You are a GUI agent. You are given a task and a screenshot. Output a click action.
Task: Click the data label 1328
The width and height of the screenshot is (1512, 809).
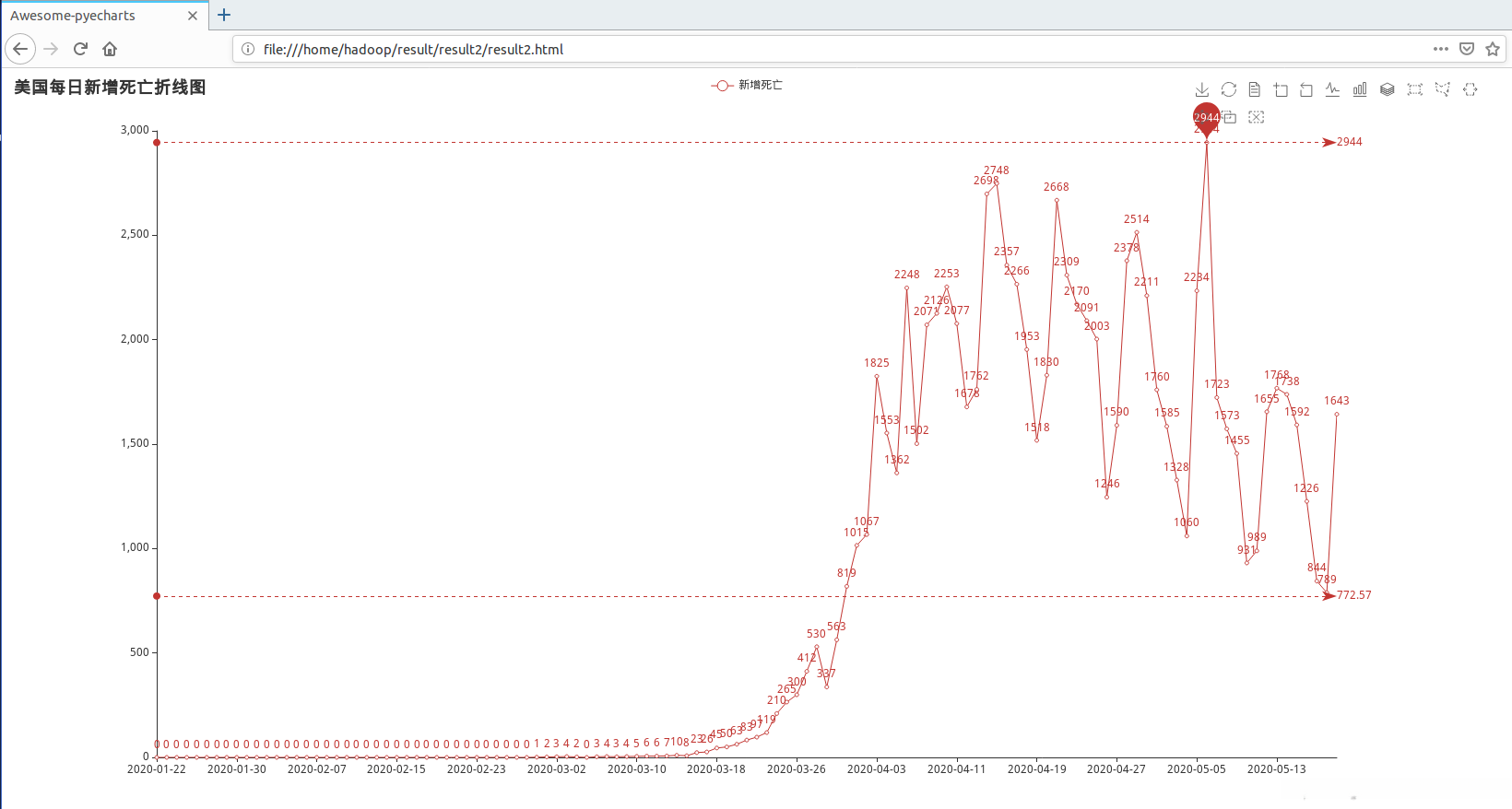pyautogui.click(x=1176, y=467)
